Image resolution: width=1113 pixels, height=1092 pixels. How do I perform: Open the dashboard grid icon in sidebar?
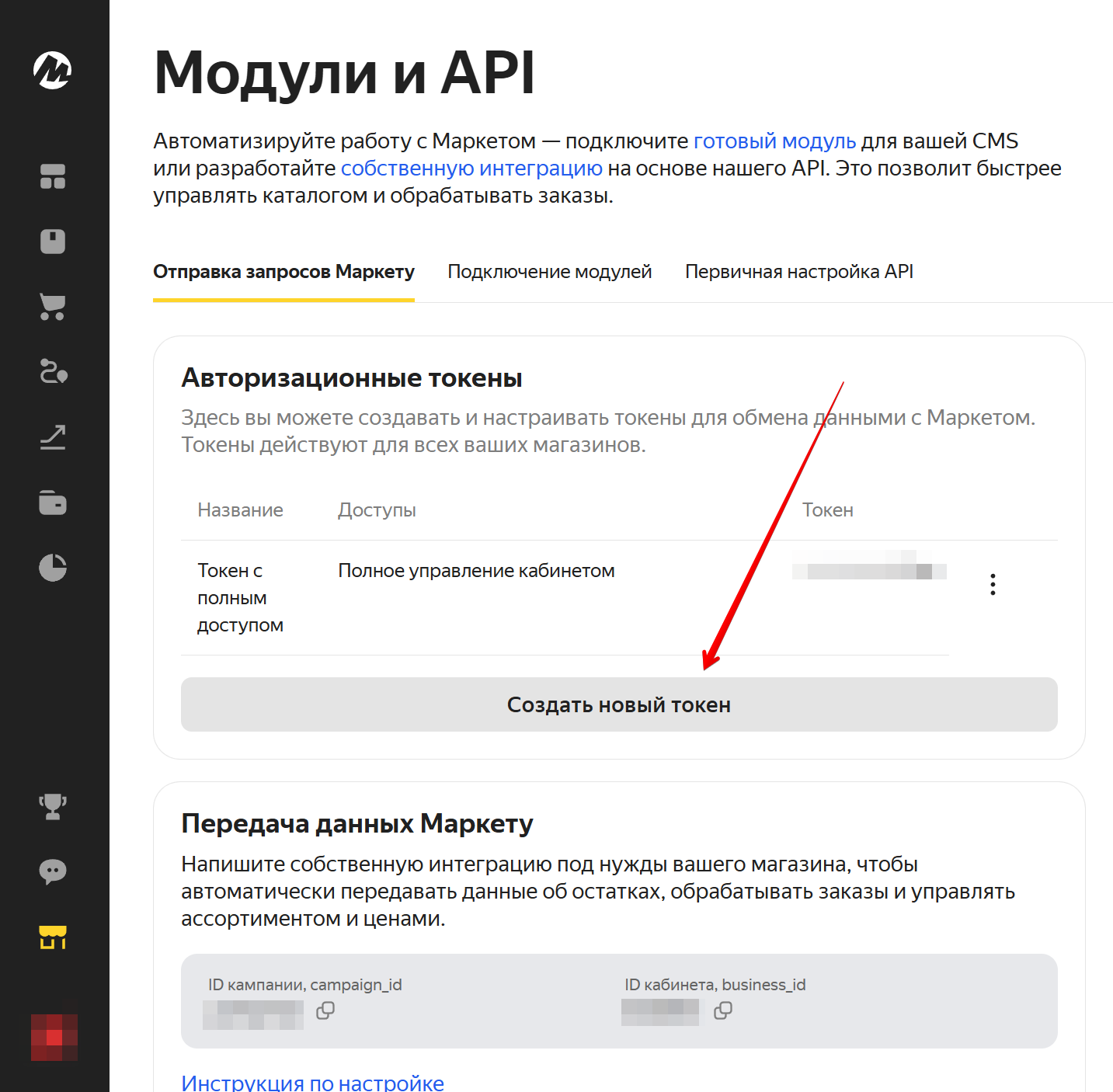(x=53, y=176)
